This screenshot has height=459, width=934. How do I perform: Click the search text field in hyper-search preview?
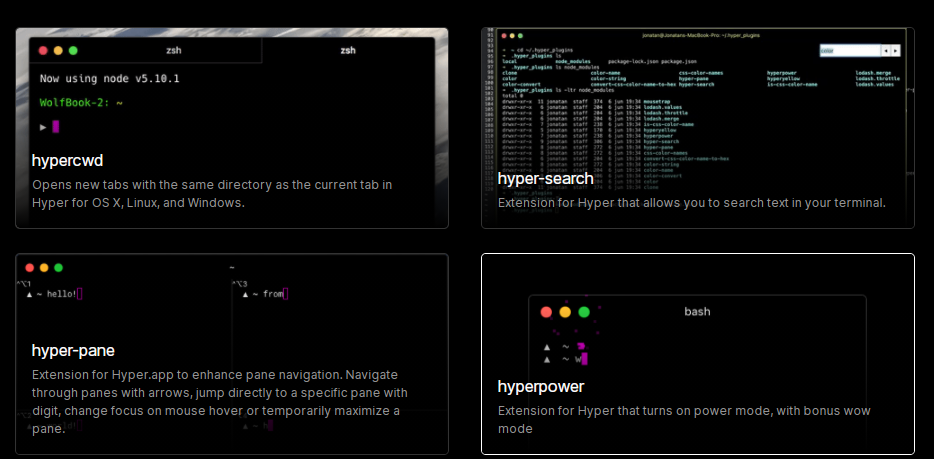coord(848,50)
